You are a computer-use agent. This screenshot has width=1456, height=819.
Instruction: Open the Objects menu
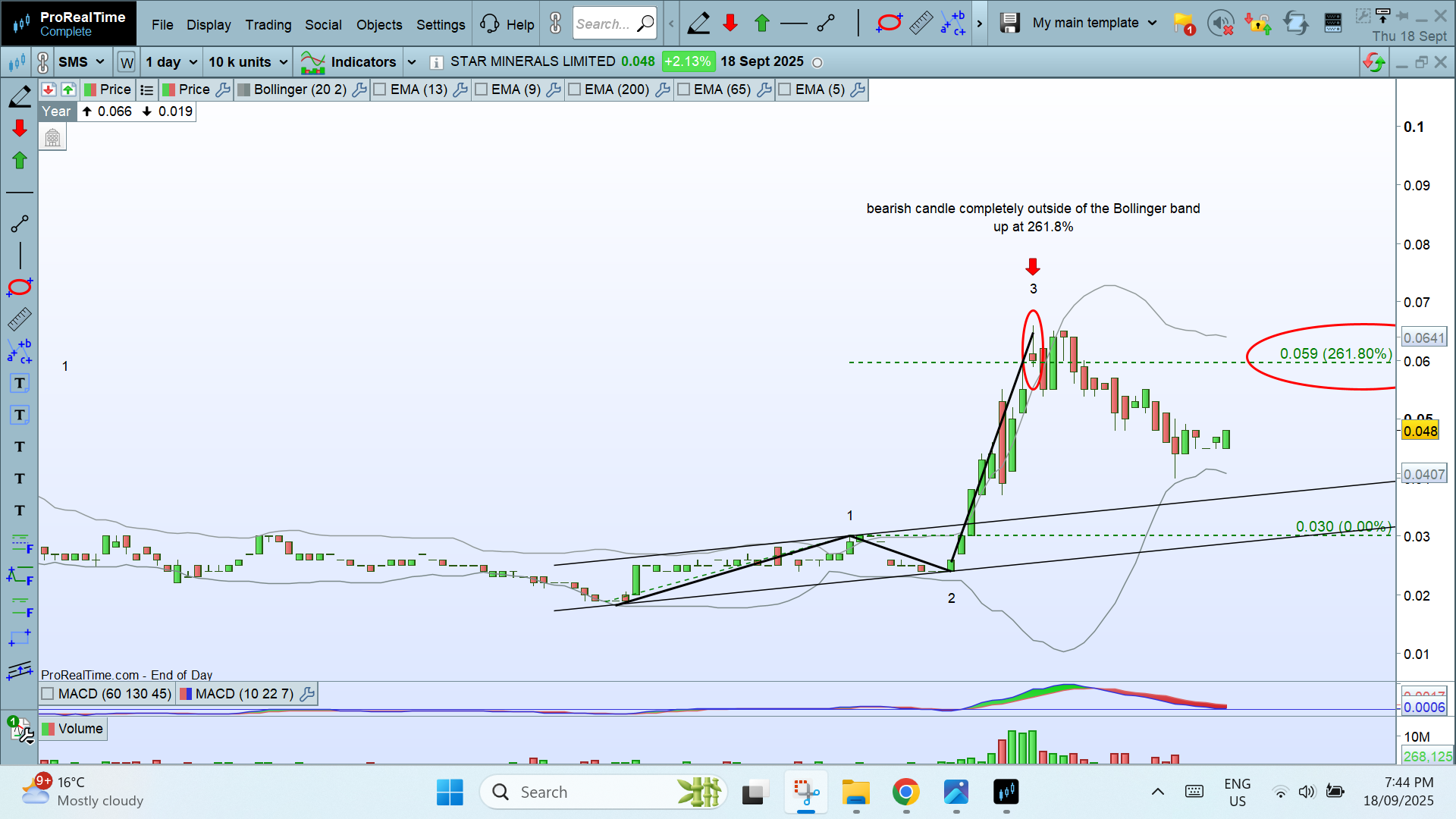pyautogui.click(x=379, y=24)
